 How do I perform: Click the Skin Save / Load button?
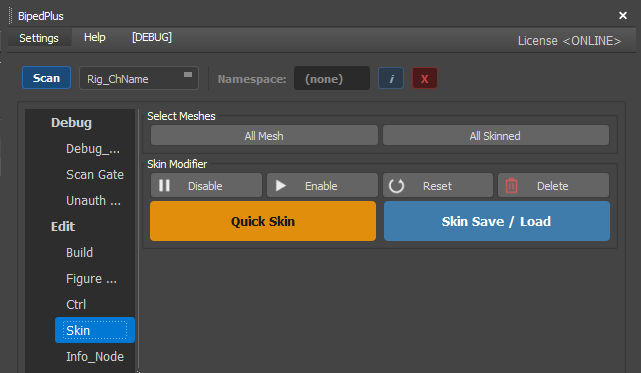tap(497, 221)
